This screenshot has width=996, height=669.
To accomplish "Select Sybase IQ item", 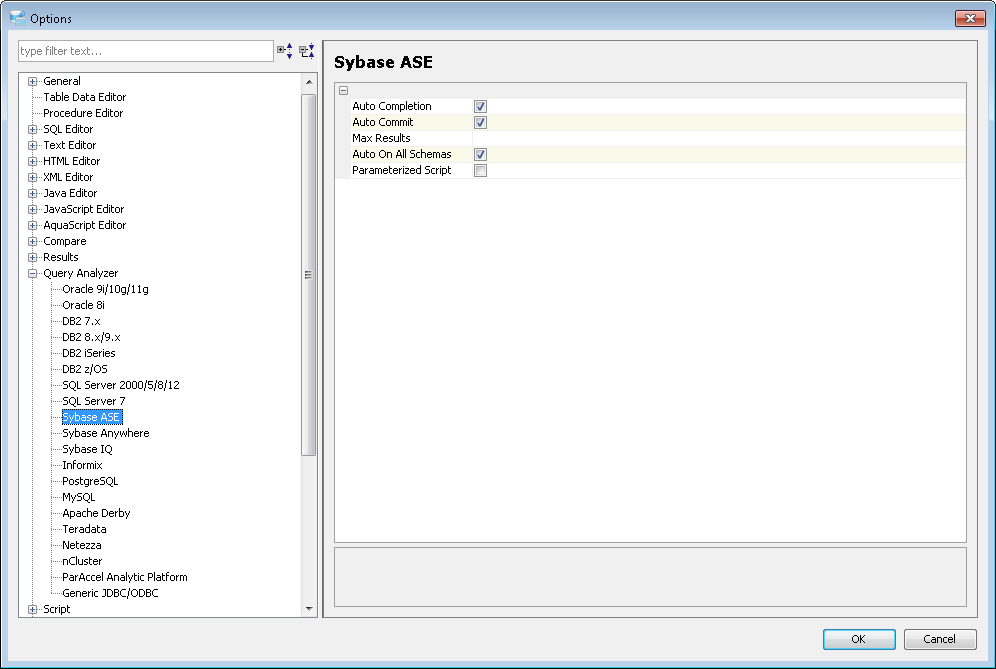I will (x=88, y=449).
